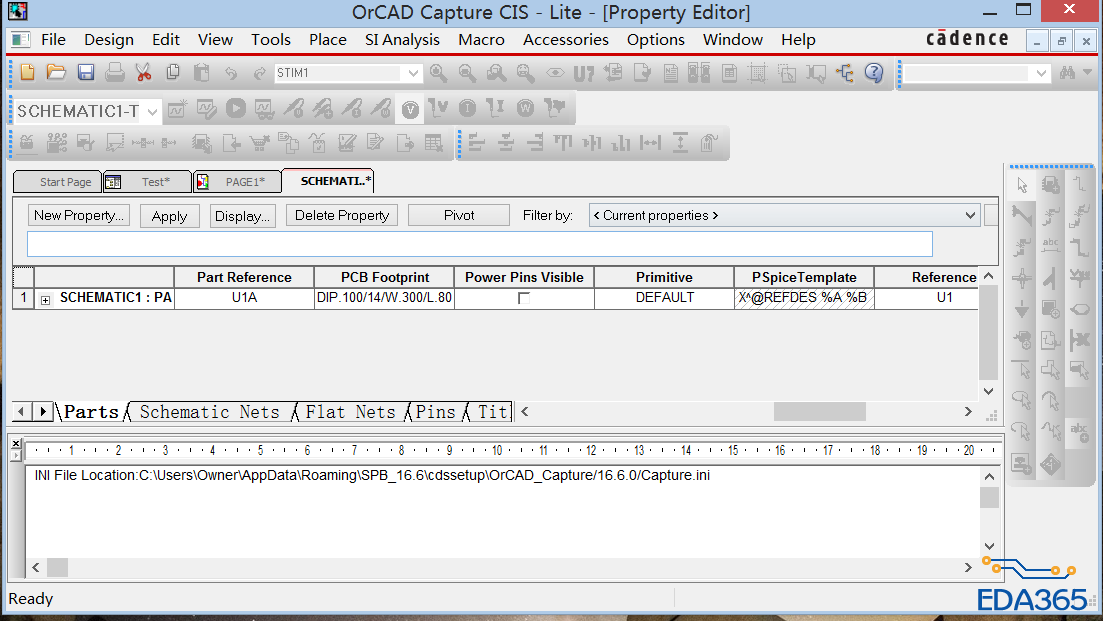Click the Zoom Out magnifier icon
1103x621 pixels.
[x=467, y=72]
